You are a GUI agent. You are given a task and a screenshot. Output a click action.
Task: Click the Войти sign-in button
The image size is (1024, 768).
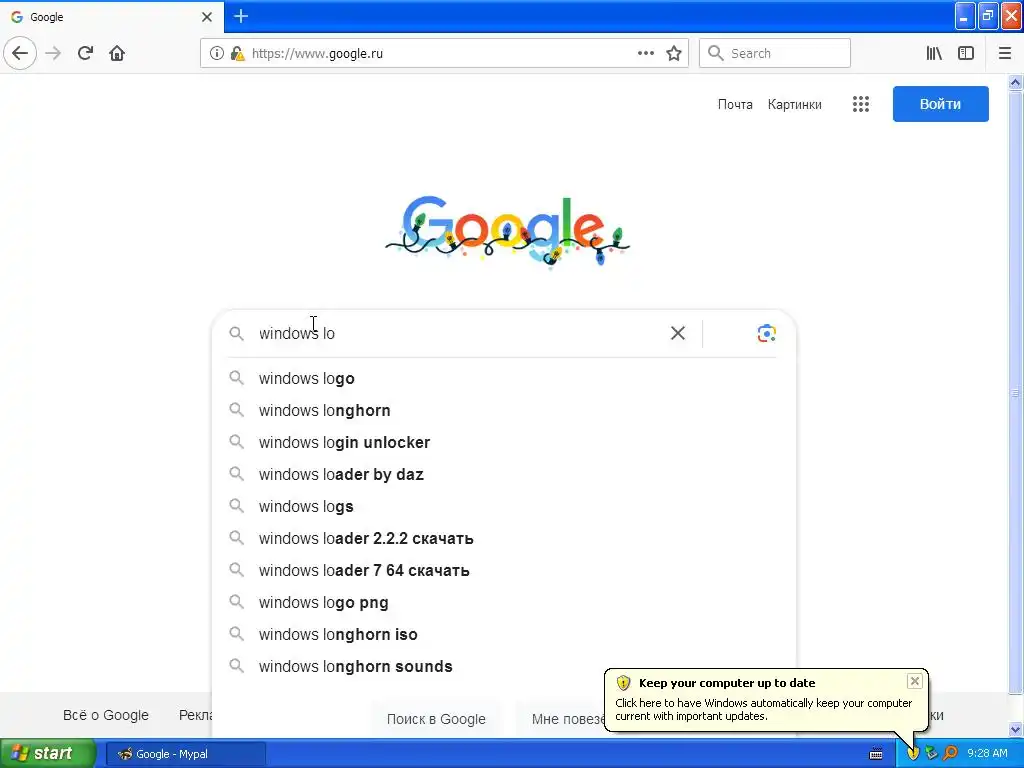tap(940, 104)
